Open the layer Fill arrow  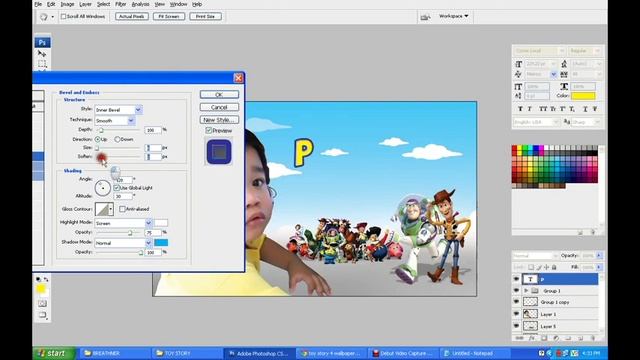click(599, 267)
